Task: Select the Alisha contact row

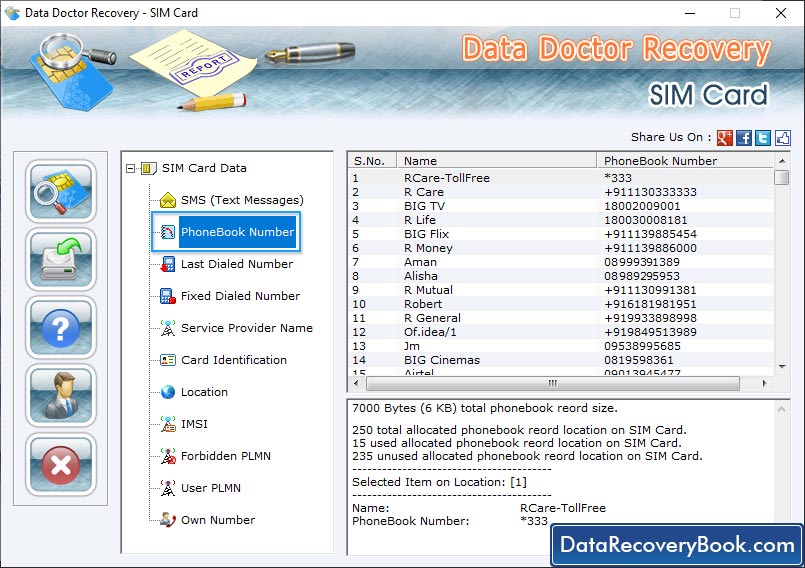Action: click(561, 276)
